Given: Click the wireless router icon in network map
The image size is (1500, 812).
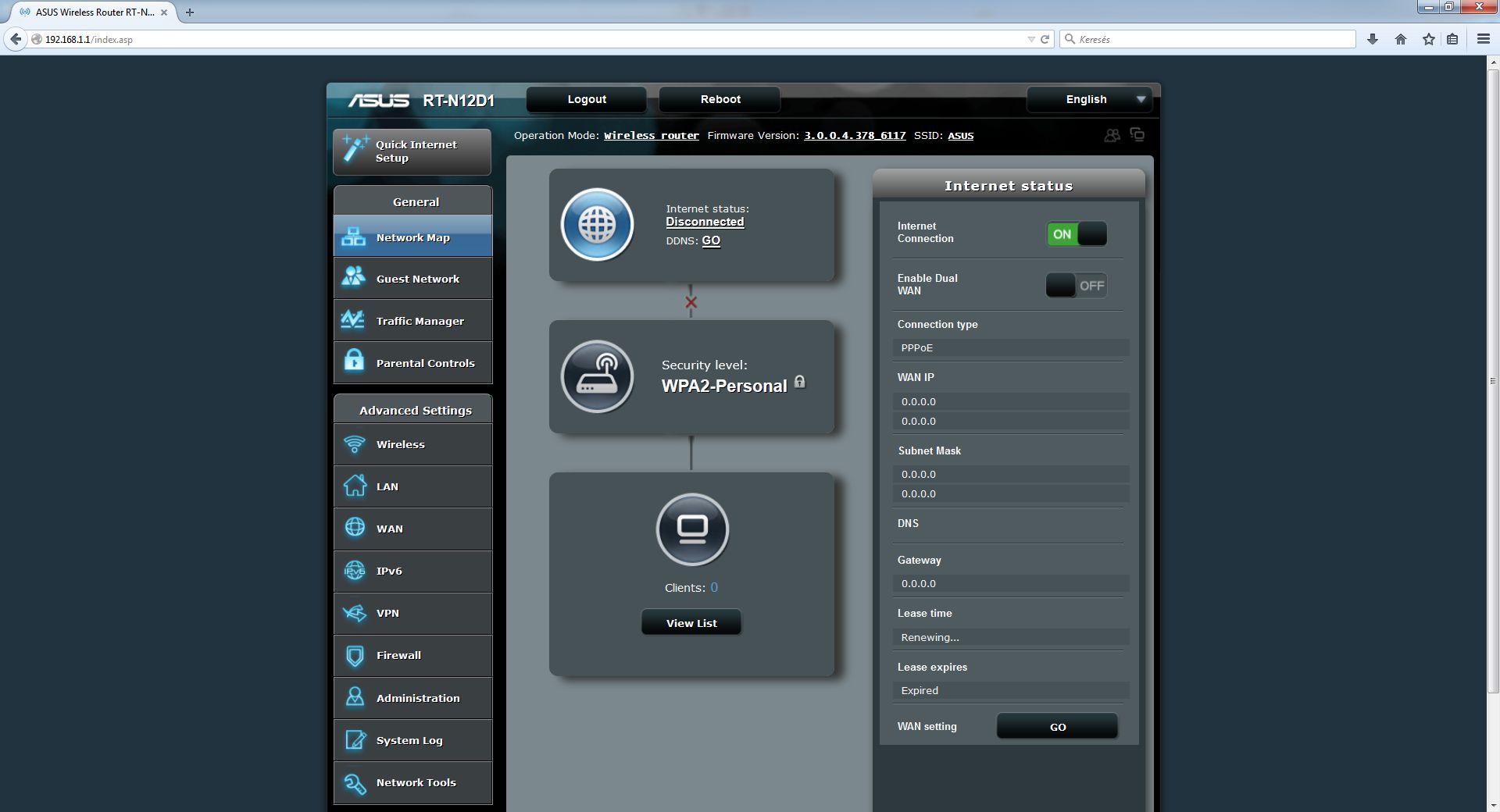Looking at the screenshot, I should pos(597,376).
